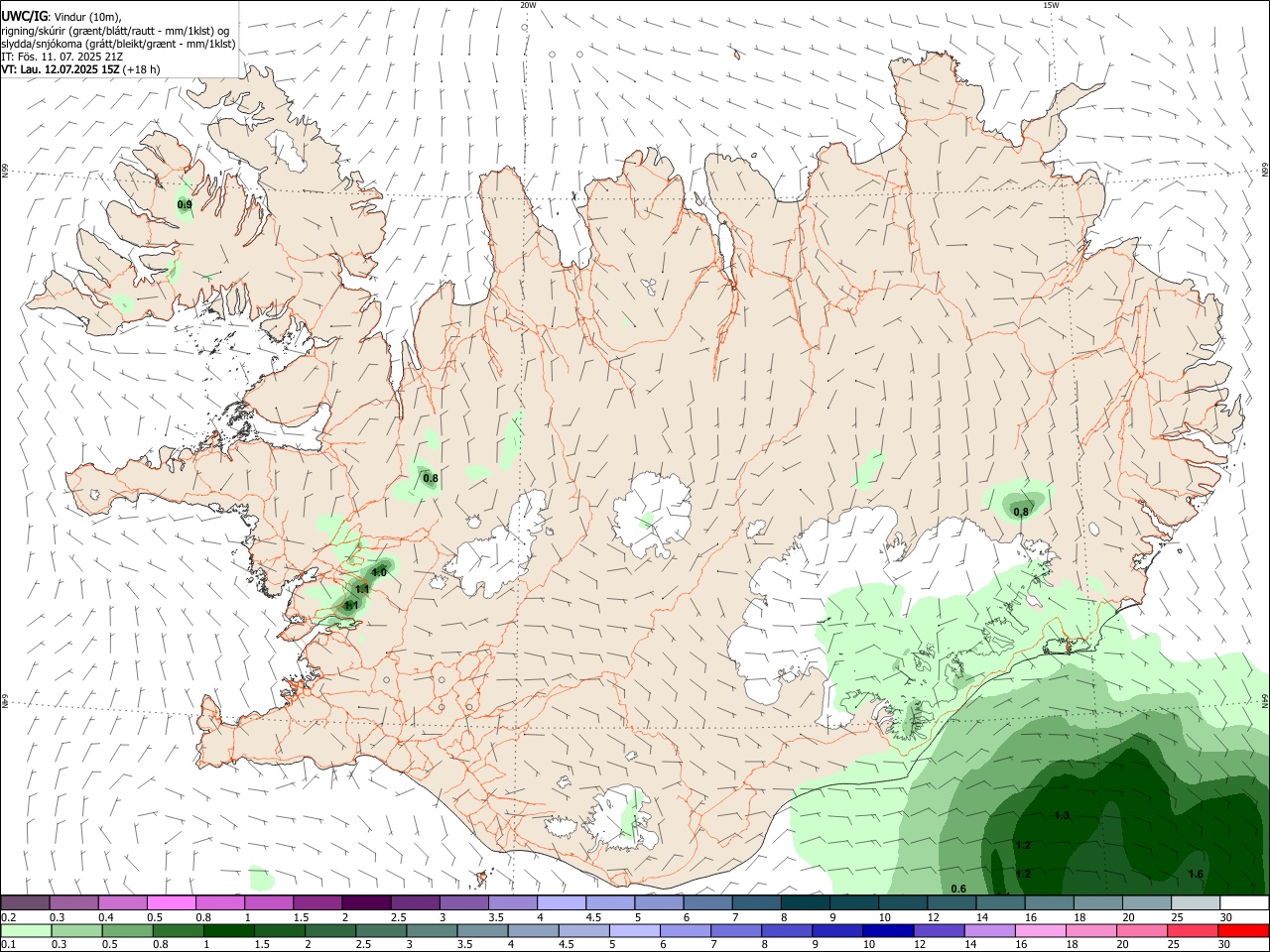Screen dimensions: 1270x952
Task: Click the lower legend swatch between 1 and 1.5
Action: (229, 931)
